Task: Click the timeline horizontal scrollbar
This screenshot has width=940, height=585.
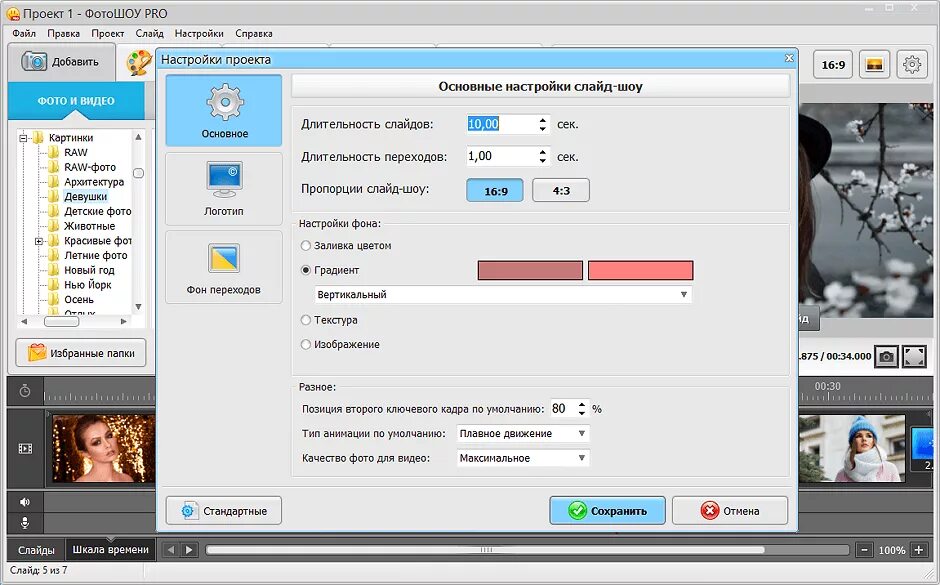Action: (x=486, y=550)
